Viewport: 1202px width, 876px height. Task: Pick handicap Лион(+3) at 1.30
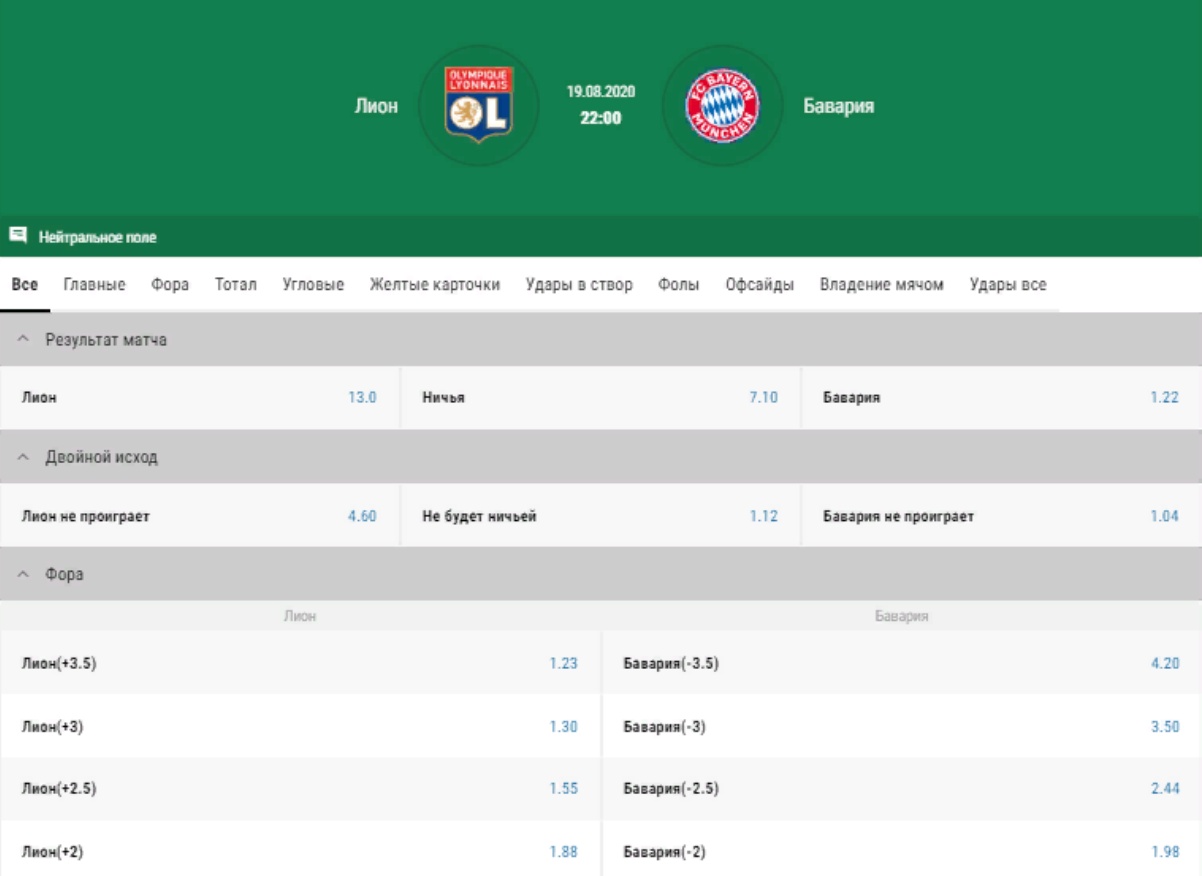click(x=300, y=727)
